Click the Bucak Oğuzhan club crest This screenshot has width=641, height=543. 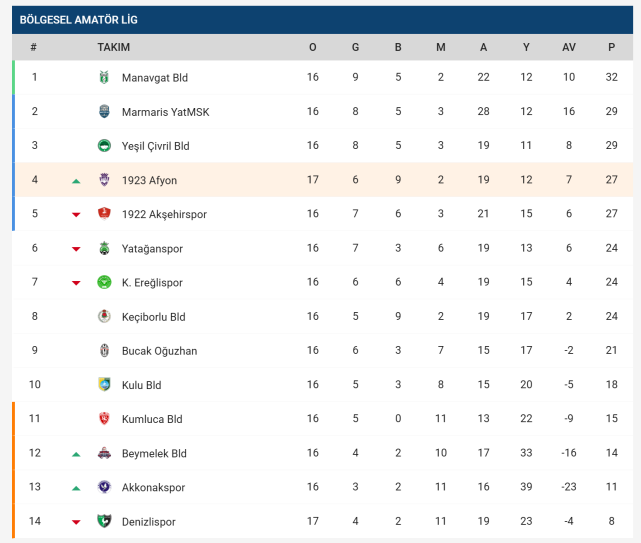(x=103, y=351)
